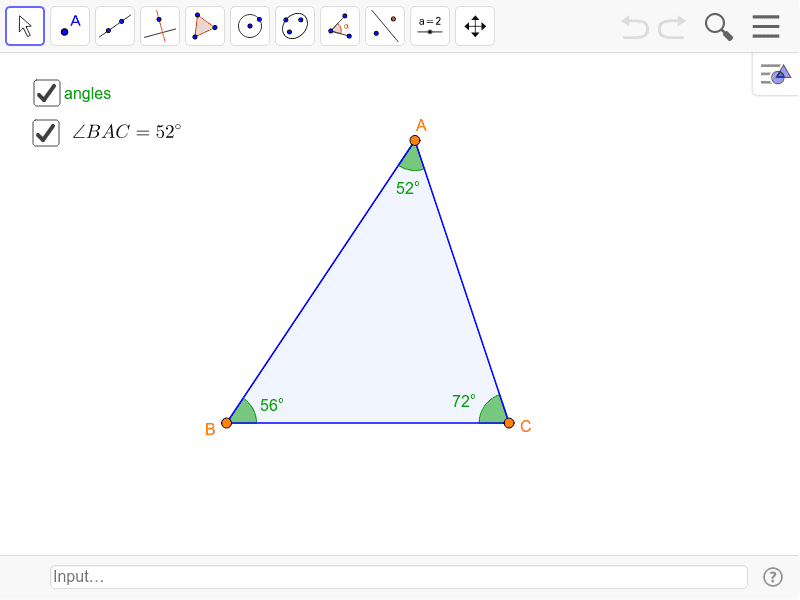Open the search function

point(718,27)
